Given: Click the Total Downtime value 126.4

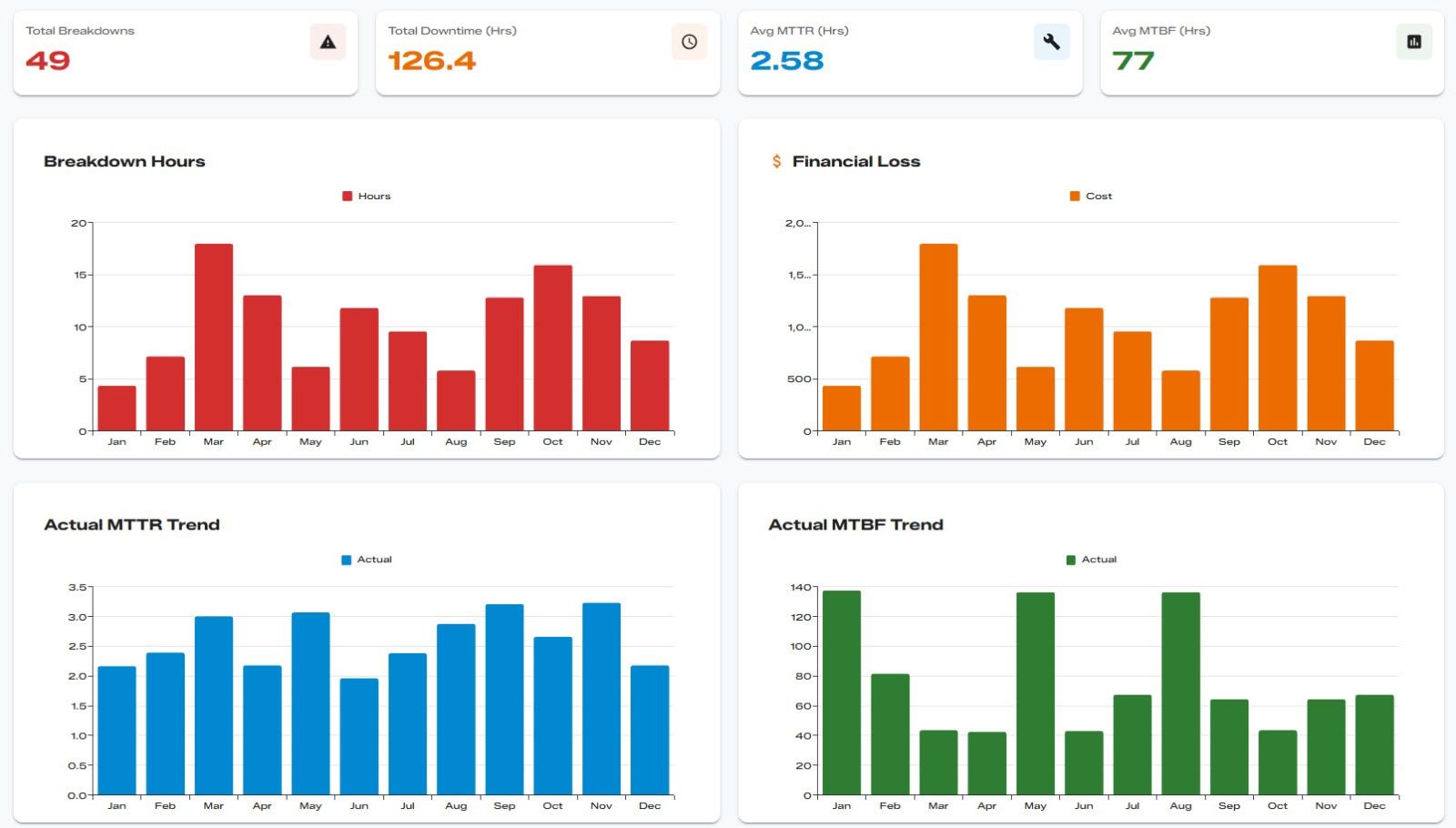Looking at the screenshot, I should click(x=432, y=61).
